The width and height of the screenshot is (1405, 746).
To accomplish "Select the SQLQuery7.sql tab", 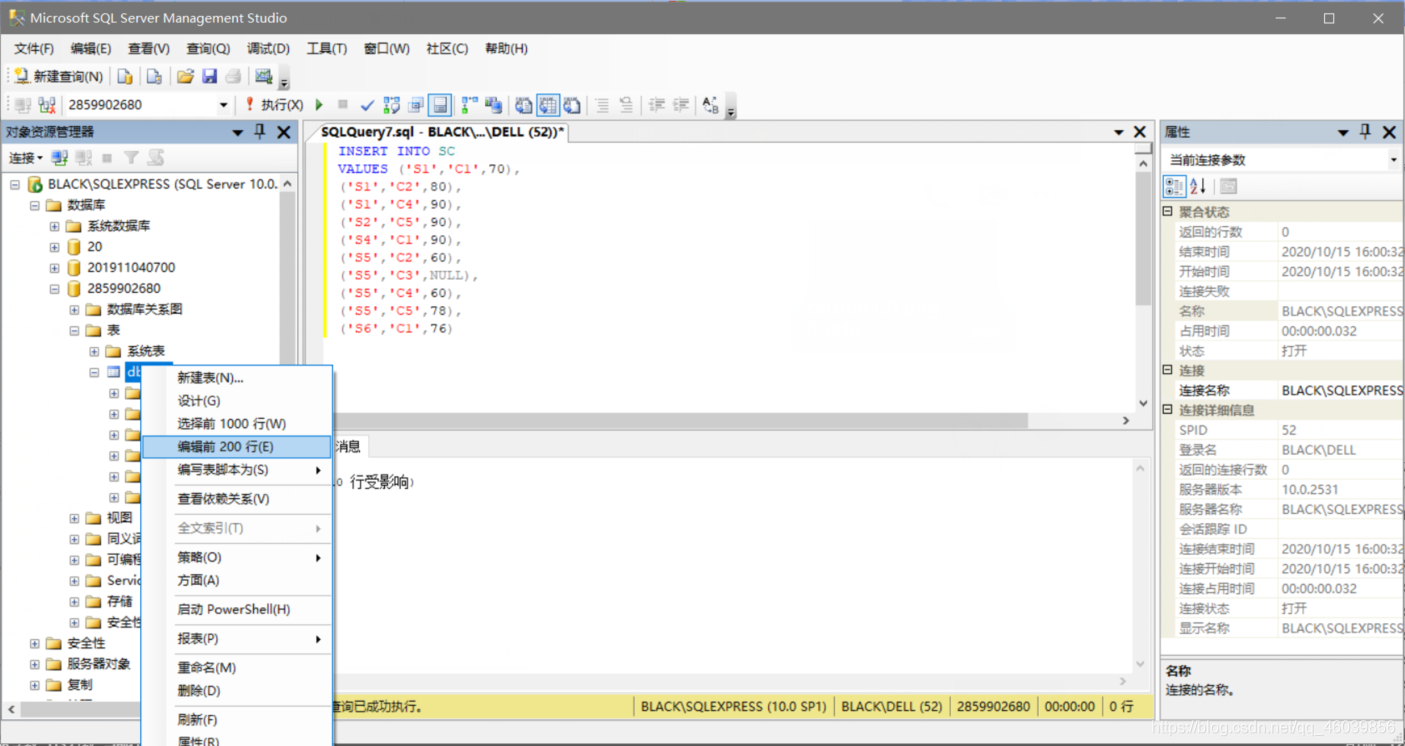I will [442, 132].
